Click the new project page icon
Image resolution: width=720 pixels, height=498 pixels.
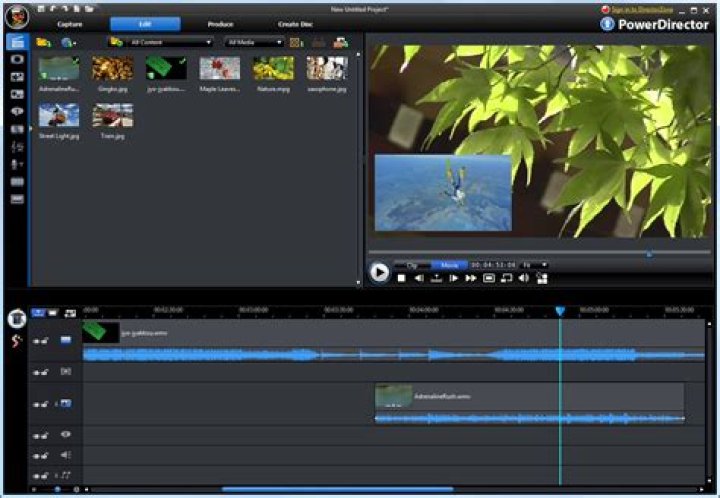tap(77, 9)
